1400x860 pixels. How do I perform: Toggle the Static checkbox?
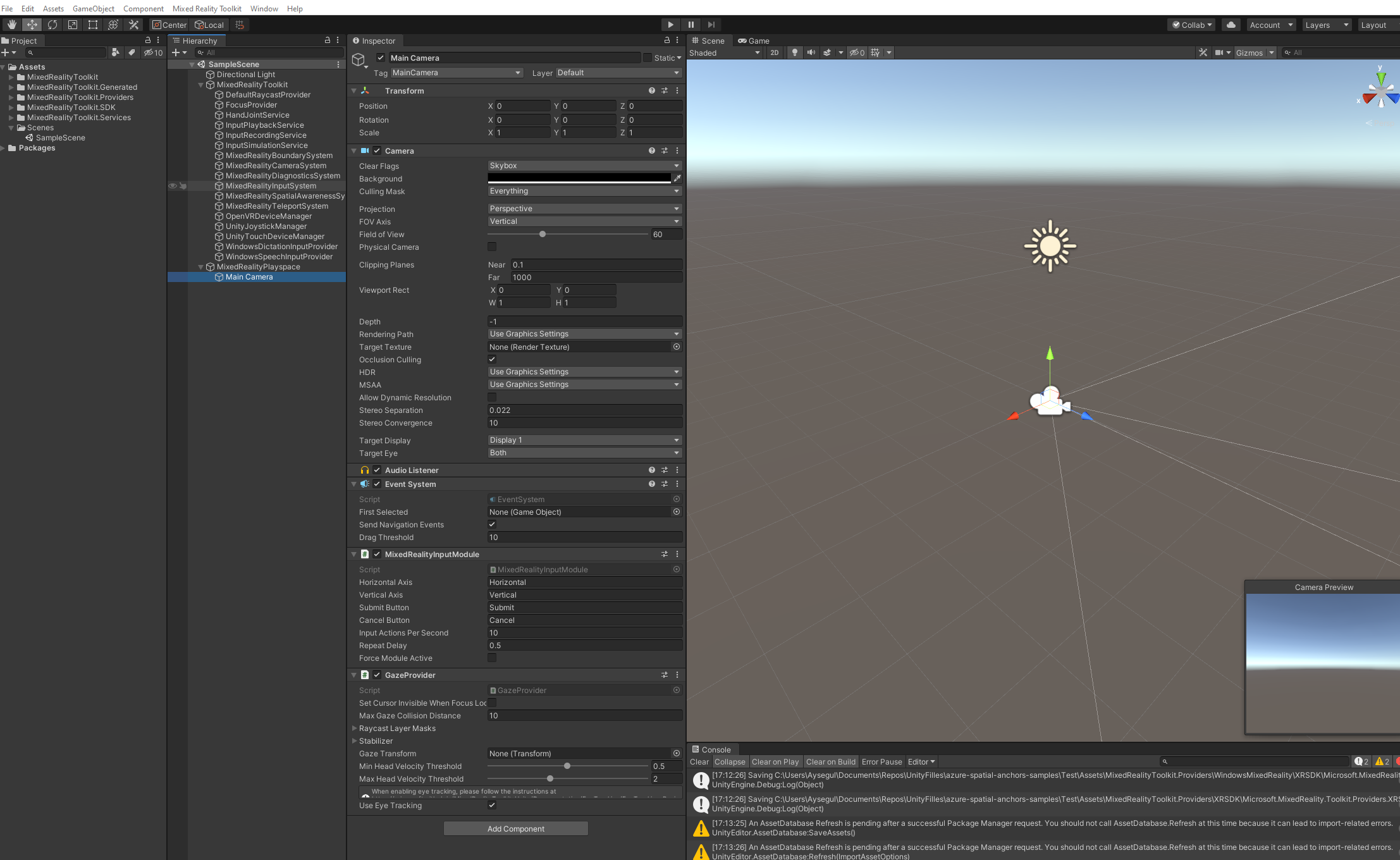(x=648, y=58)
